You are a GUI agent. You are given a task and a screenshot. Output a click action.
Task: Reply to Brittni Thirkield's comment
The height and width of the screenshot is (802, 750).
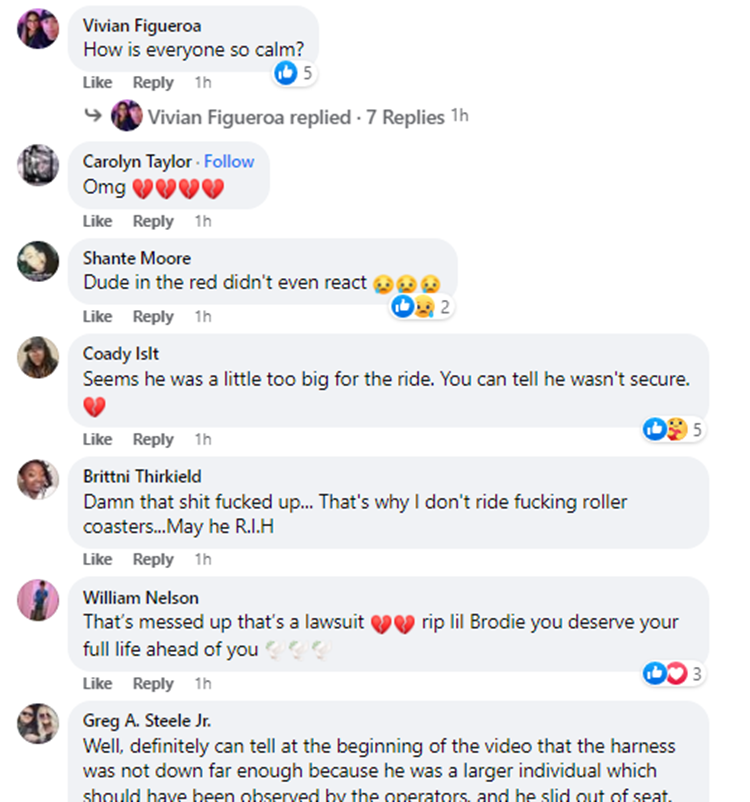pos(153,559)
